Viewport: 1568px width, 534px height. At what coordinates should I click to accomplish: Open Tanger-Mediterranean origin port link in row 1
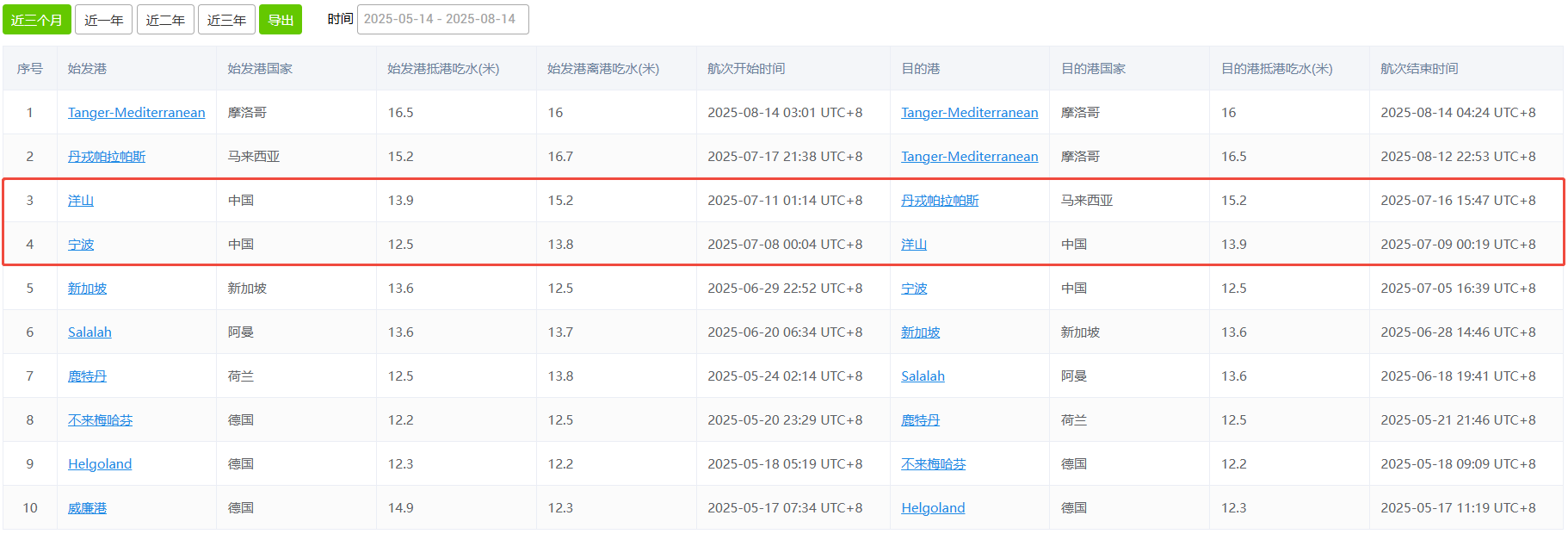click(x=136, y=113)
